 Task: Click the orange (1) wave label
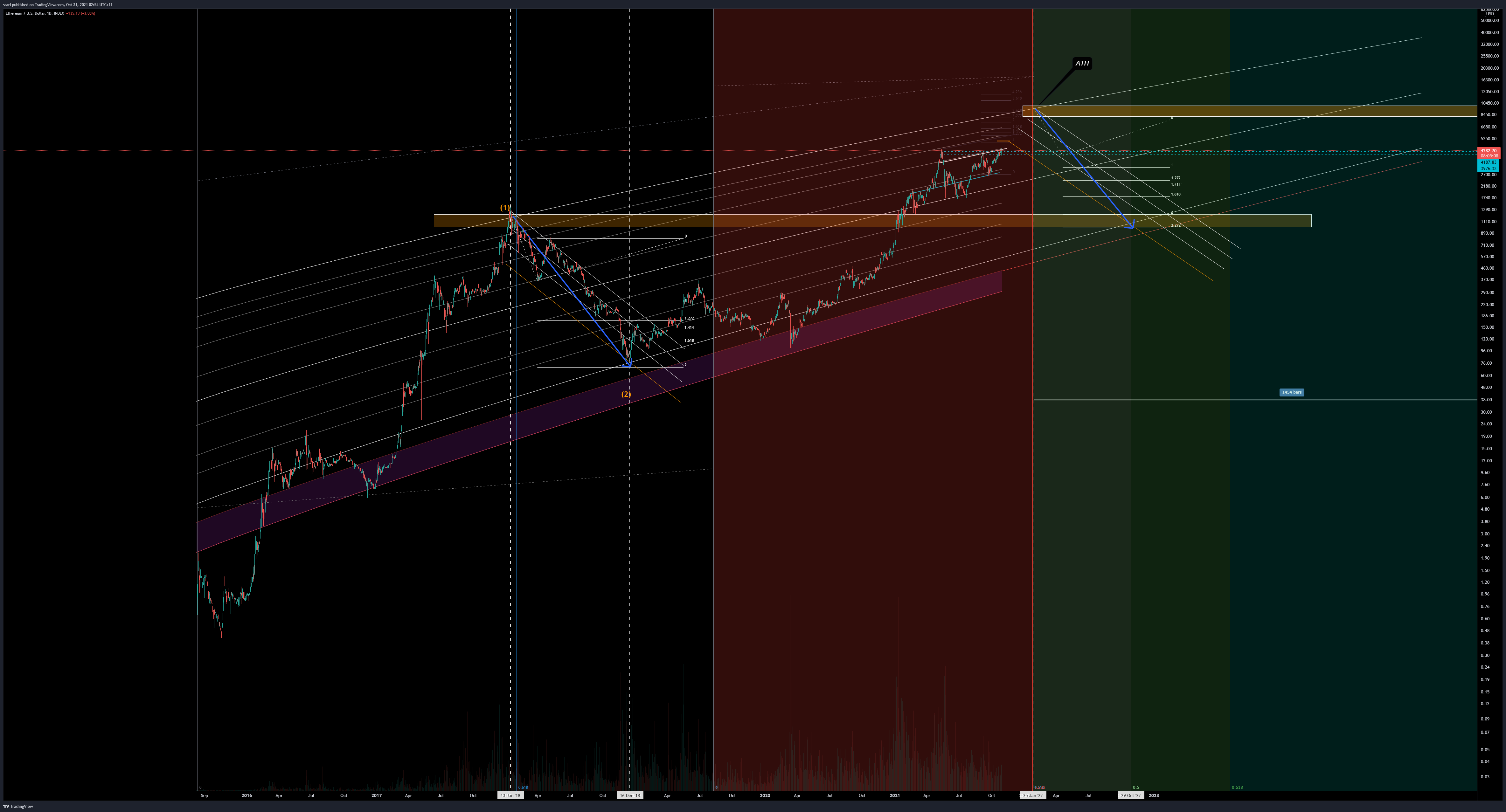tap(504, 208)
